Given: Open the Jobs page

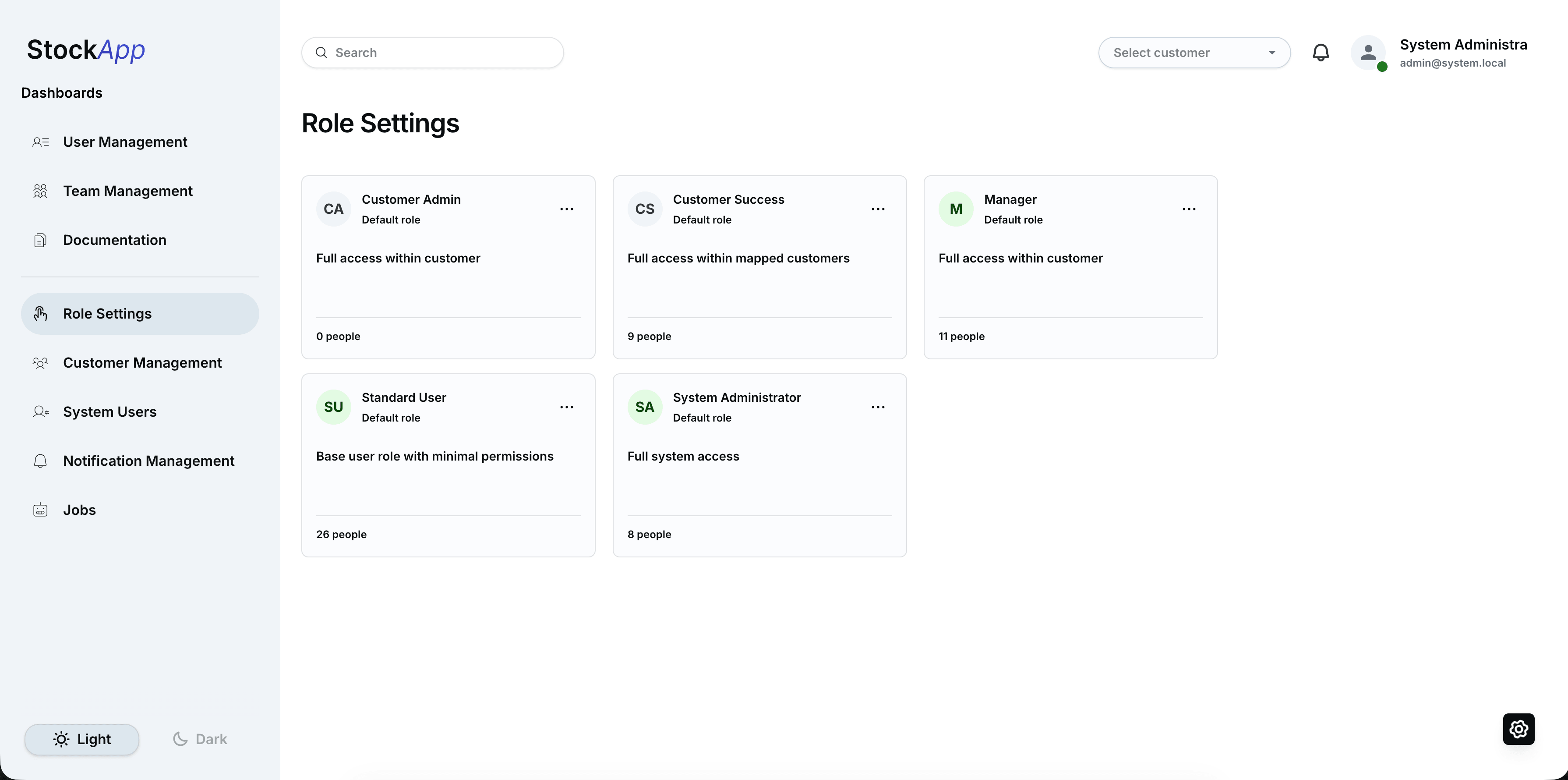Looking at the screenshot, I should tap(140, 510).
